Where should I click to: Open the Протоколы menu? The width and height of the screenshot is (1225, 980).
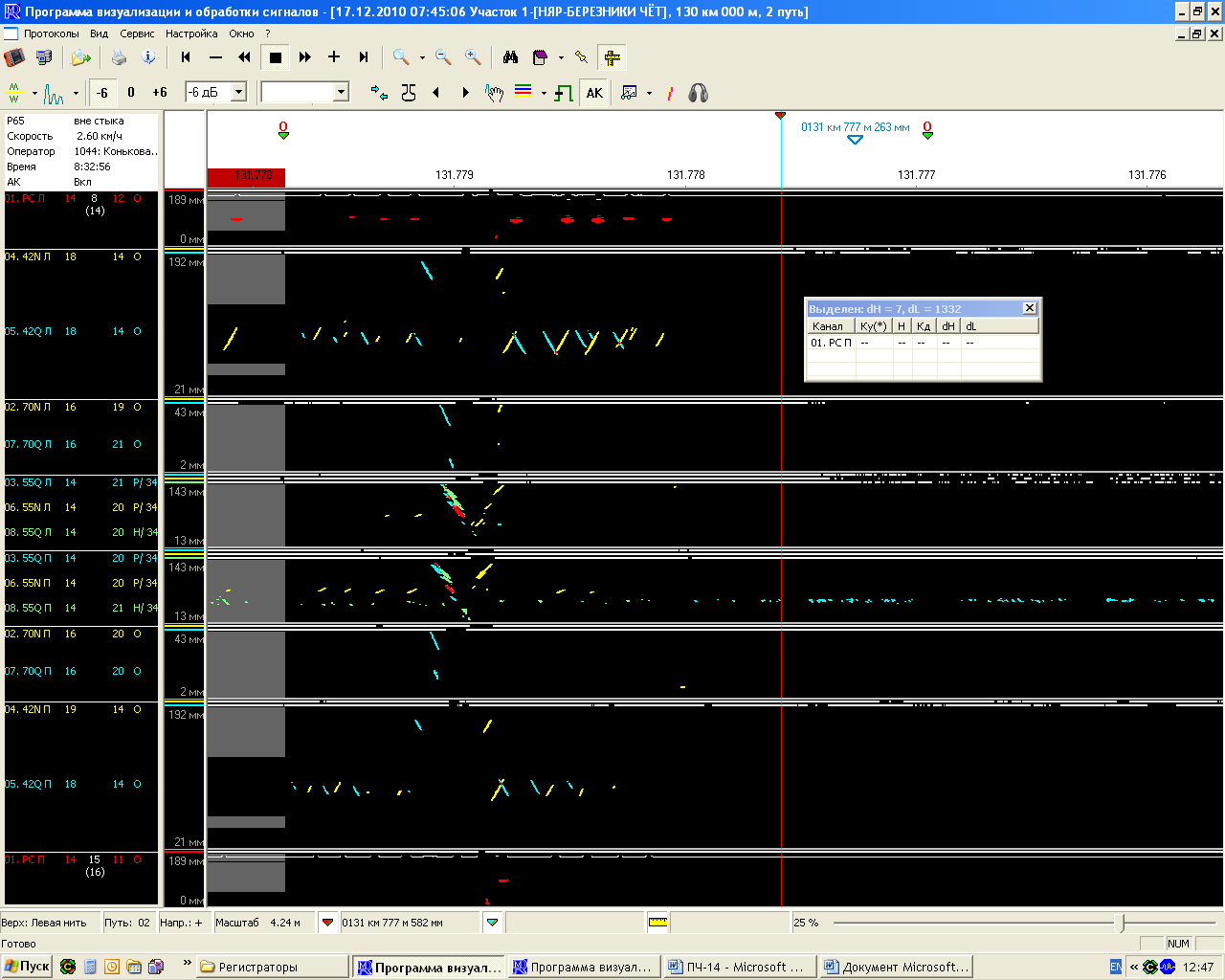(52, 33)
